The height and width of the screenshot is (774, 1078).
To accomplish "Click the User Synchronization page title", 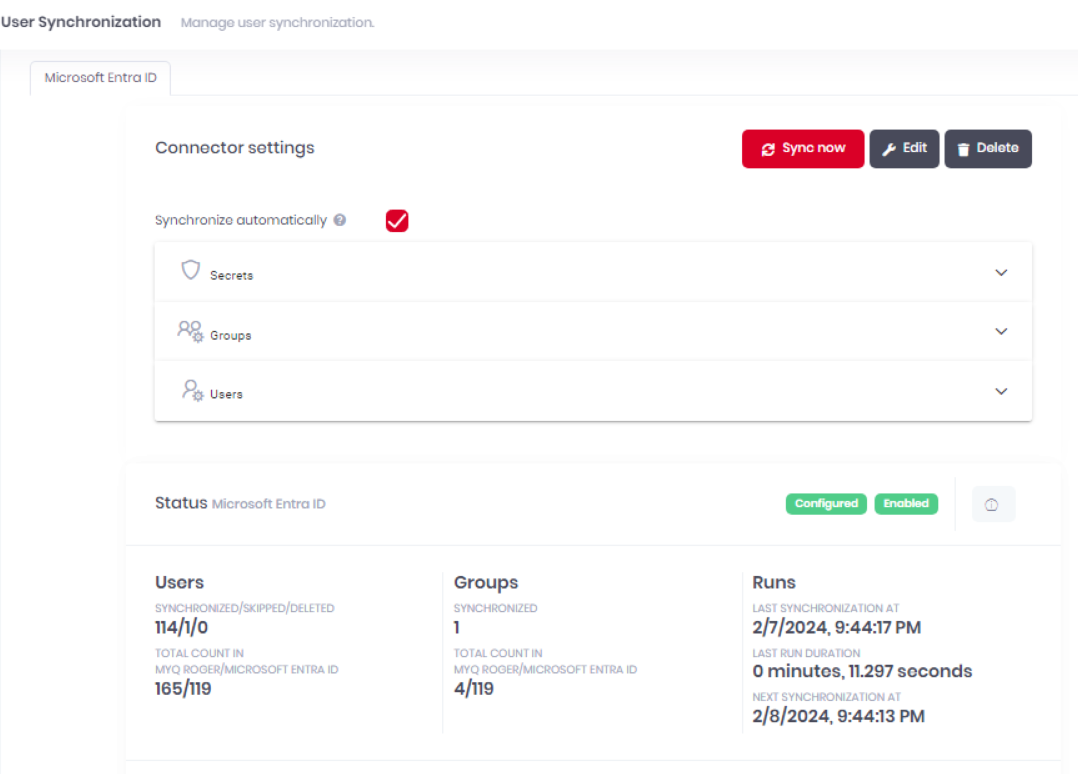I will point(80,22).
